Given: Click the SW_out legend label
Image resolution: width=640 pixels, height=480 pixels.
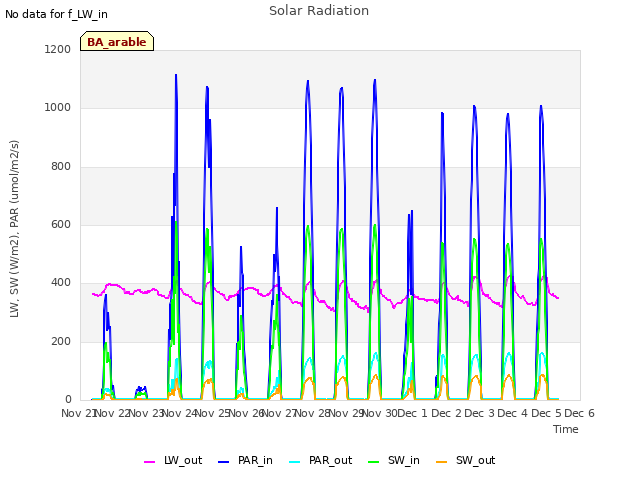Looking at the screenshot, I should coord(476,460).
